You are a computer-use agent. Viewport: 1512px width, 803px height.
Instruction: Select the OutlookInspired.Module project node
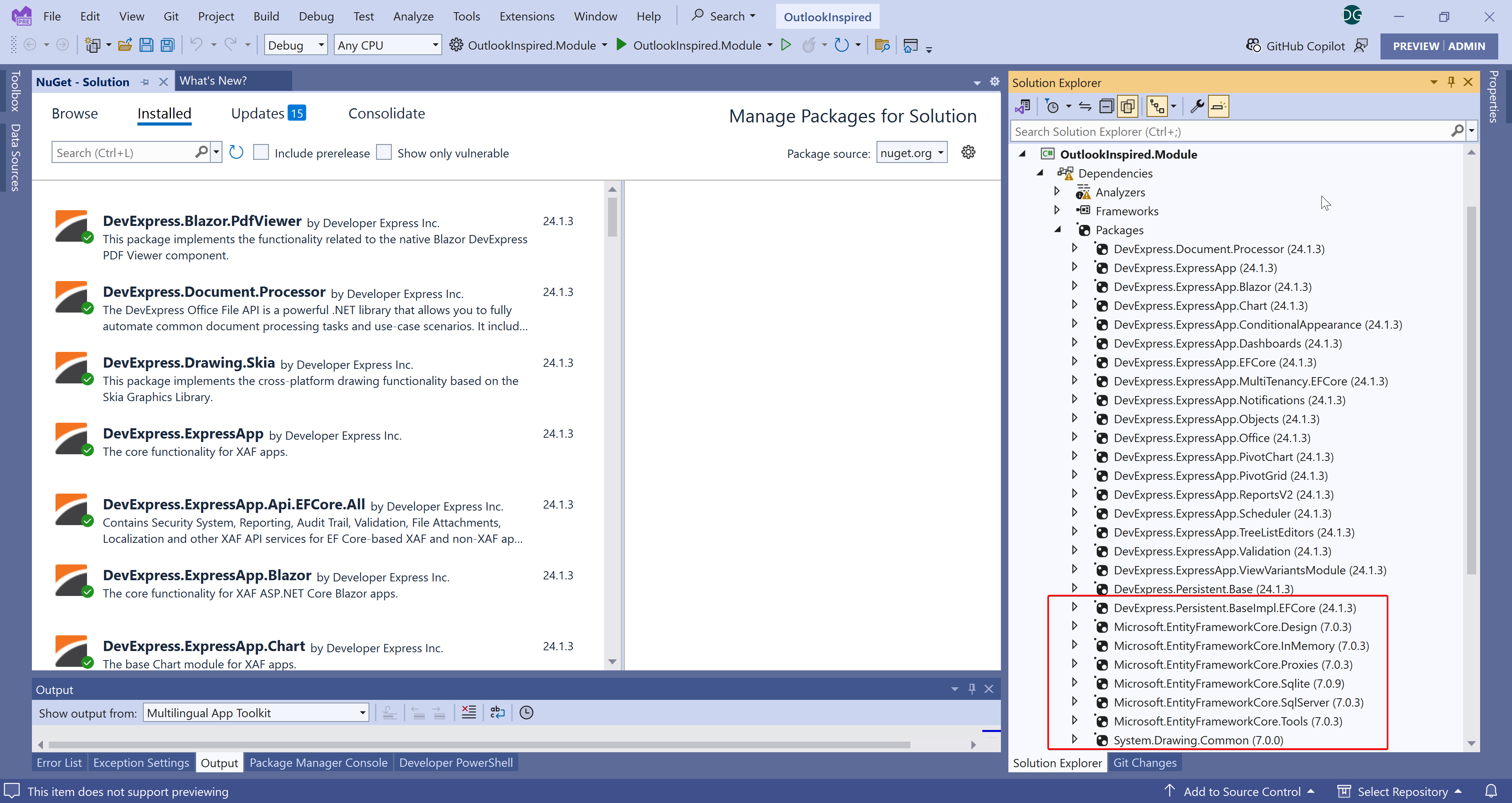click(x=1128, y=154)
